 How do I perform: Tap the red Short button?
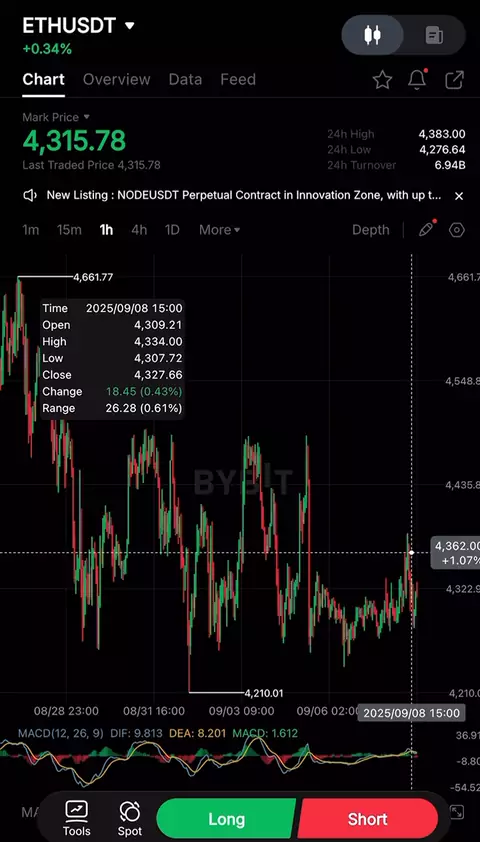368,819
